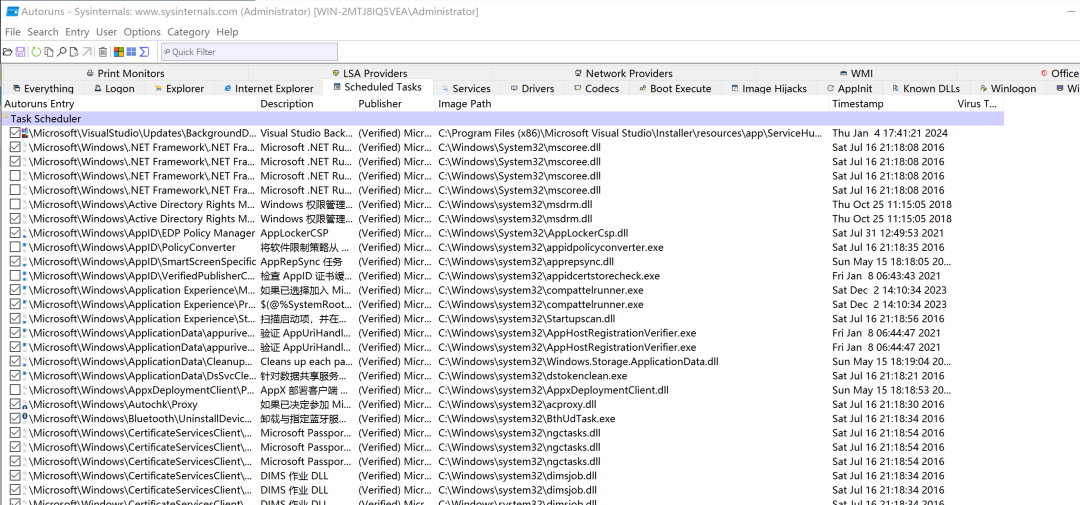Image resolution: width=1080 pixels, height=505 pixels.
Task: Sort by the Description column header
Action: click(307, 103)
